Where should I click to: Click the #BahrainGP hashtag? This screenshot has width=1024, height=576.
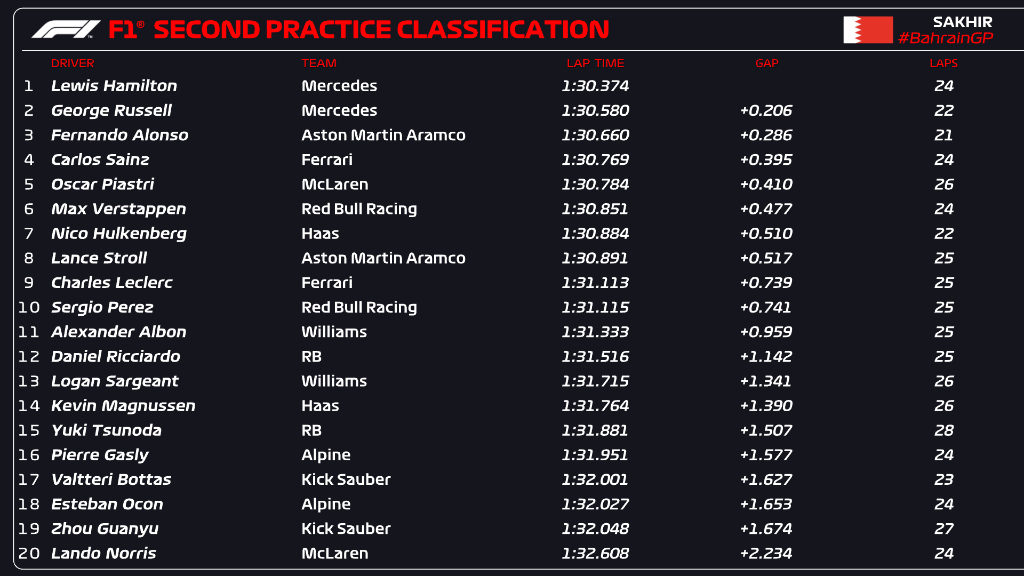coord(945,38)
